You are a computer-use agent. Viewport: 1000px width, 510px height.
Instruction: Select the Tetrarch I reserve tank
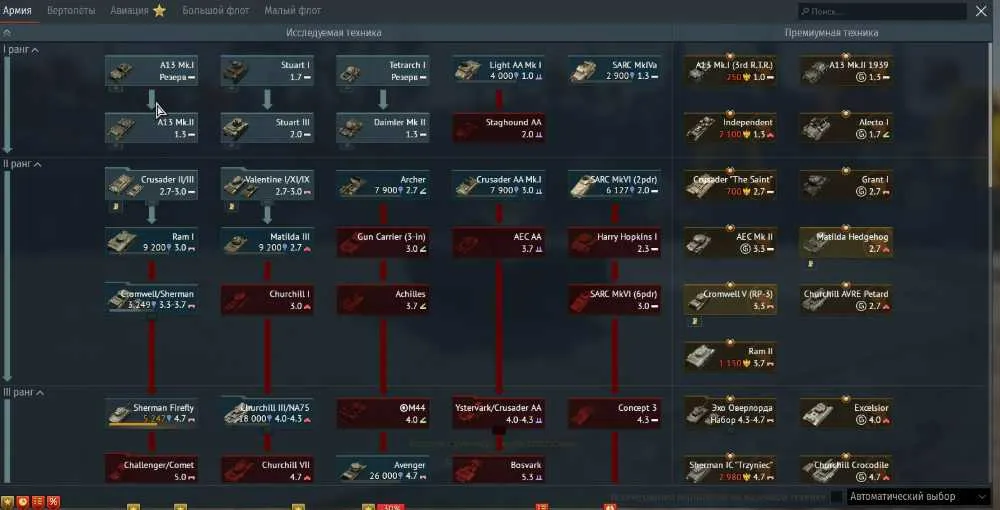pos(383,71)
